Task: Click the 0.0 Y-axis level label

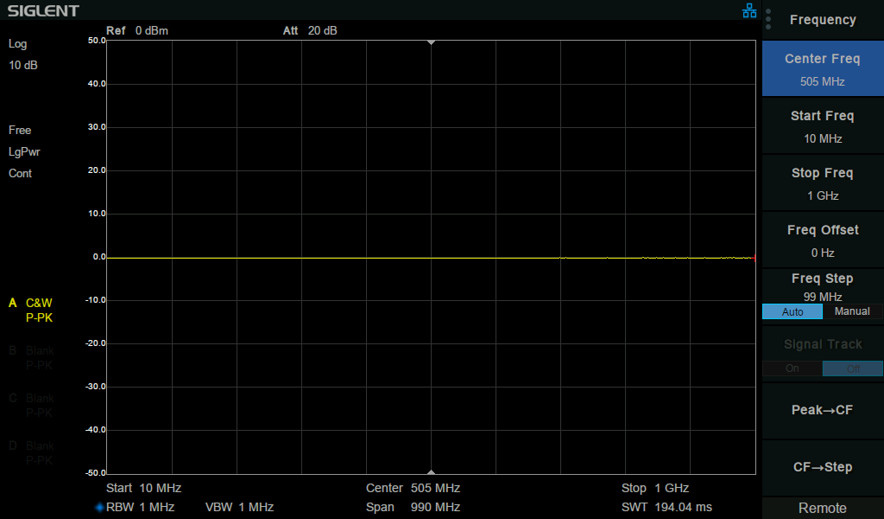Action: pos(99,257)
